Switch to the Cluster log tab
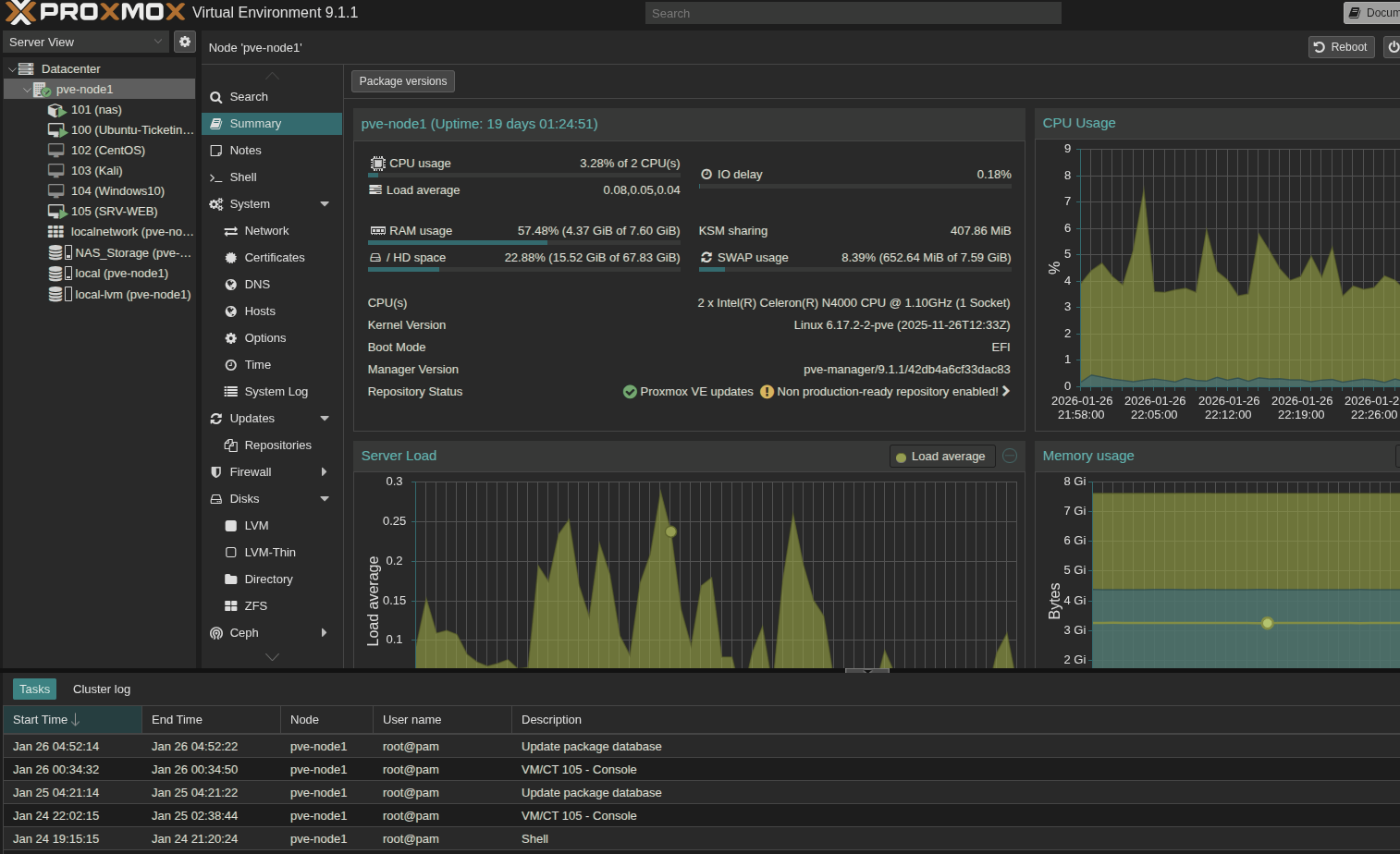The width and height of the screenshot is (1400, 854). 102,689
